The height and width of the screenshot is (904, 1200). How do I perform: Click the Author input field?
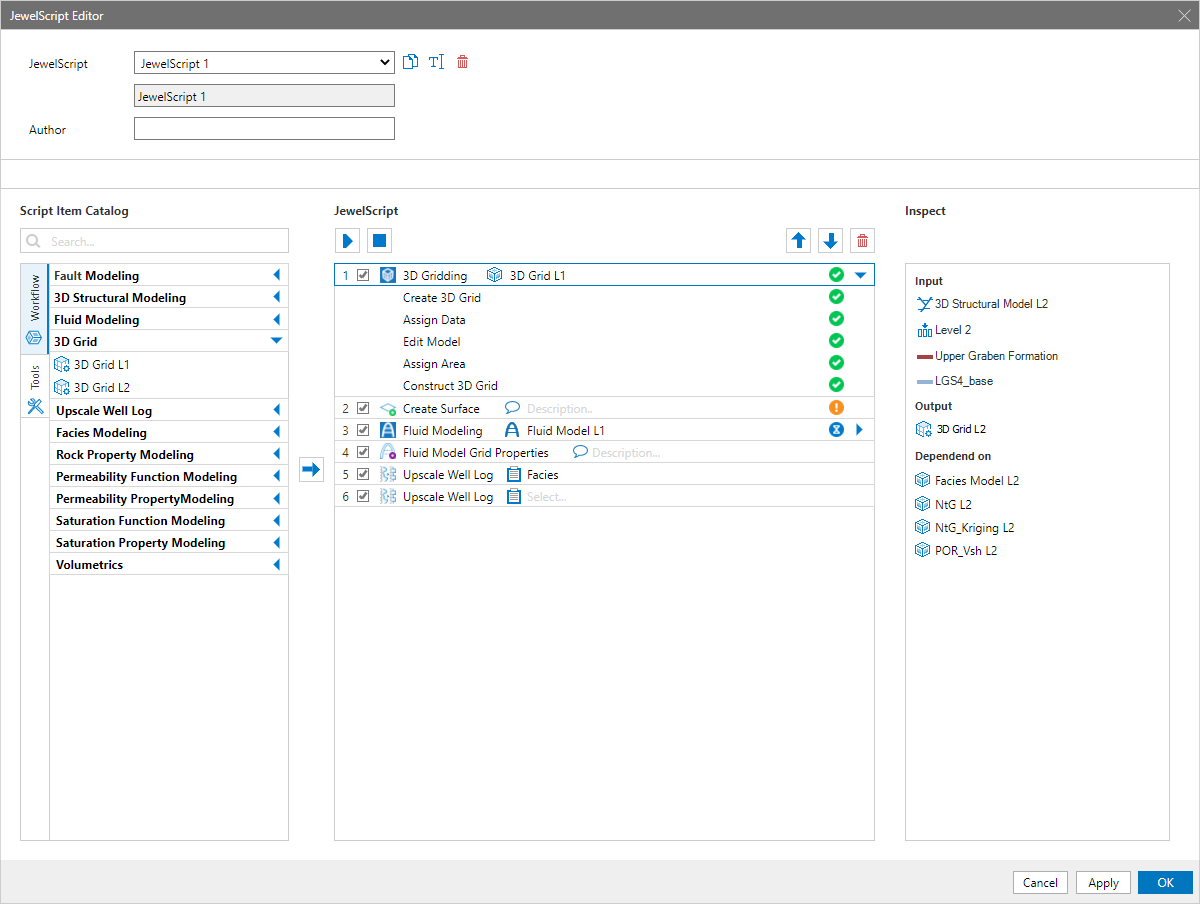click(x=264, y=129)
